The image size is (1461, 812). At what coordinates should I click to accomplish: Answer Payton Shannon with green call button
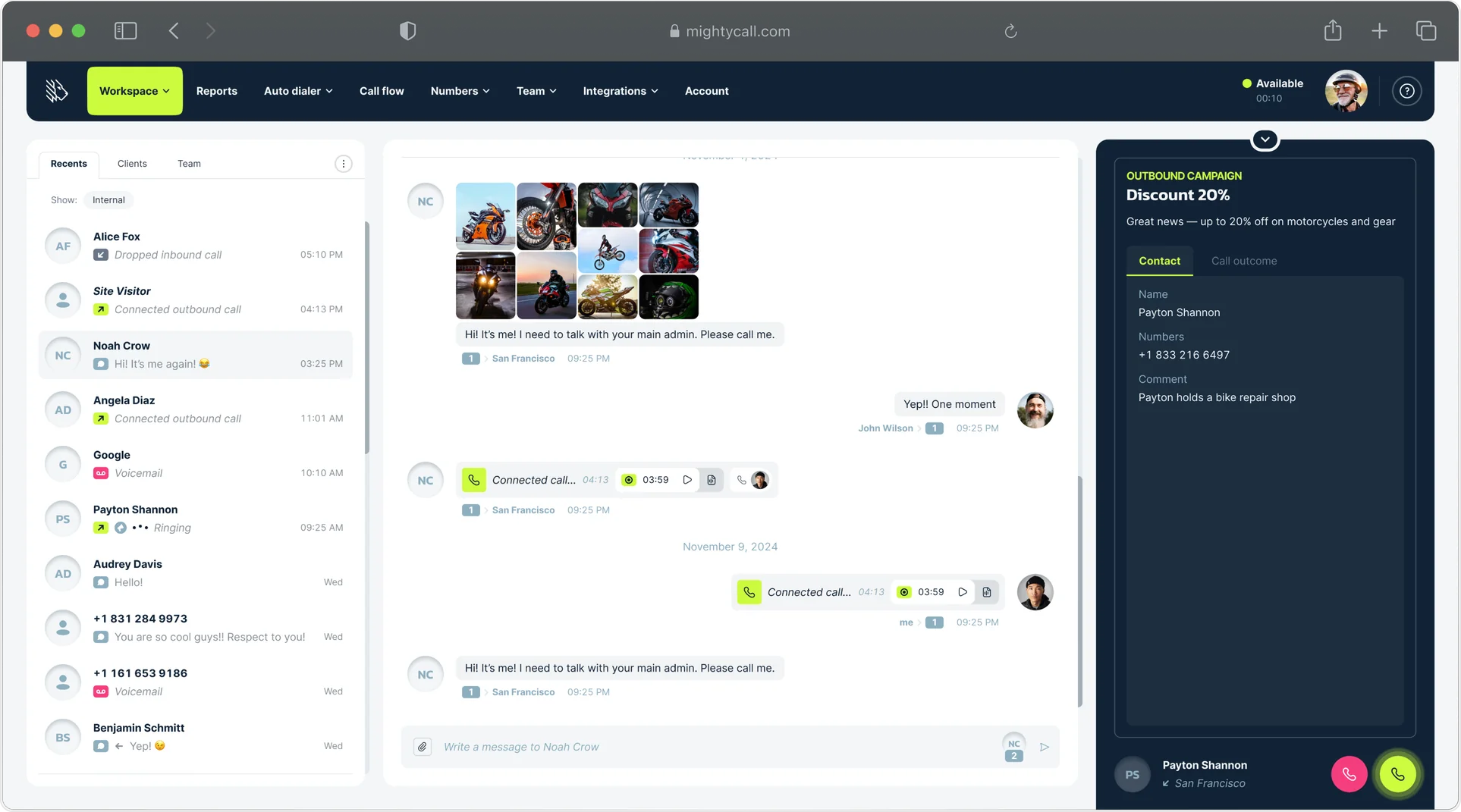(1397, 774)
